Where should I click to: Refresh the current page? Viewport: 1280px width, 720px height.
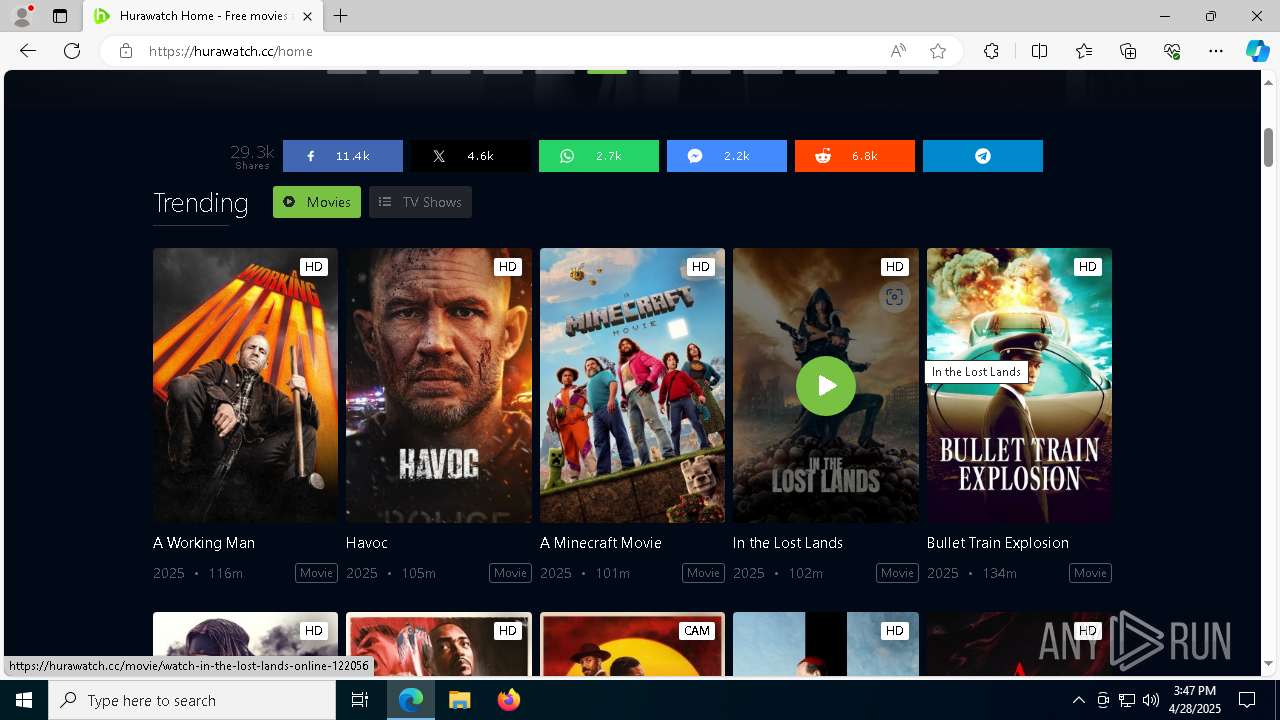coord(72,51)
